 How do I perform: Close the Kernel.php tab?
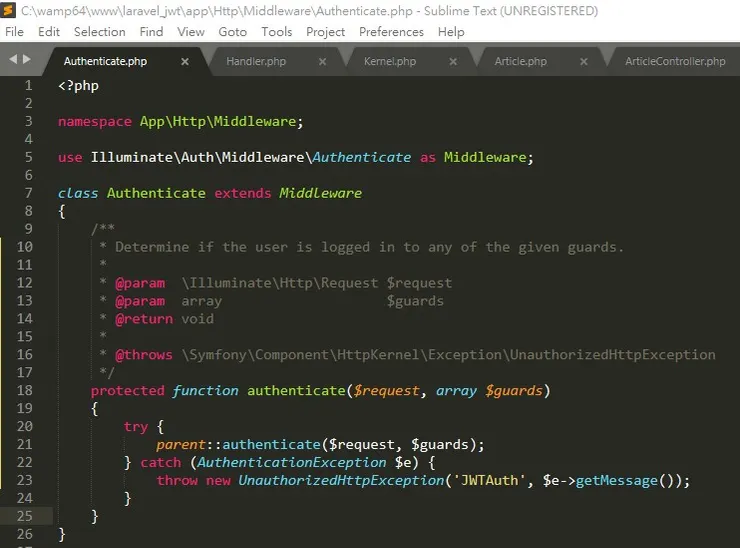[453, 61]
